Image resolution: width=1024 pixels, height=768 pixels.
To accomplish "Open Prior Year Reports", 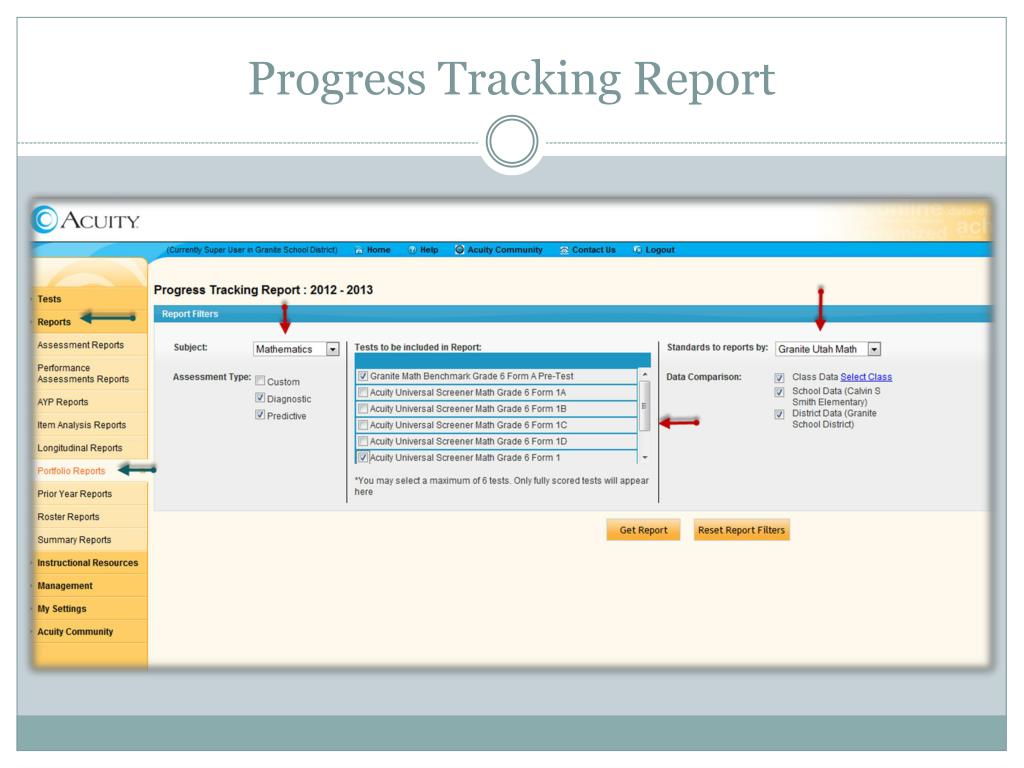I will (x=74, y=494).
